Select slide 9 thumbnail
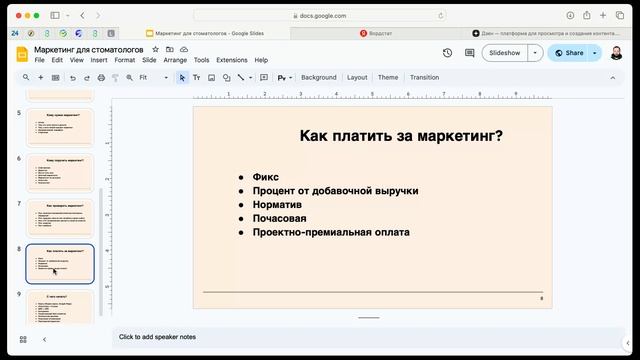The width and height of the screenshot is (640, 360). click(60, 307)
